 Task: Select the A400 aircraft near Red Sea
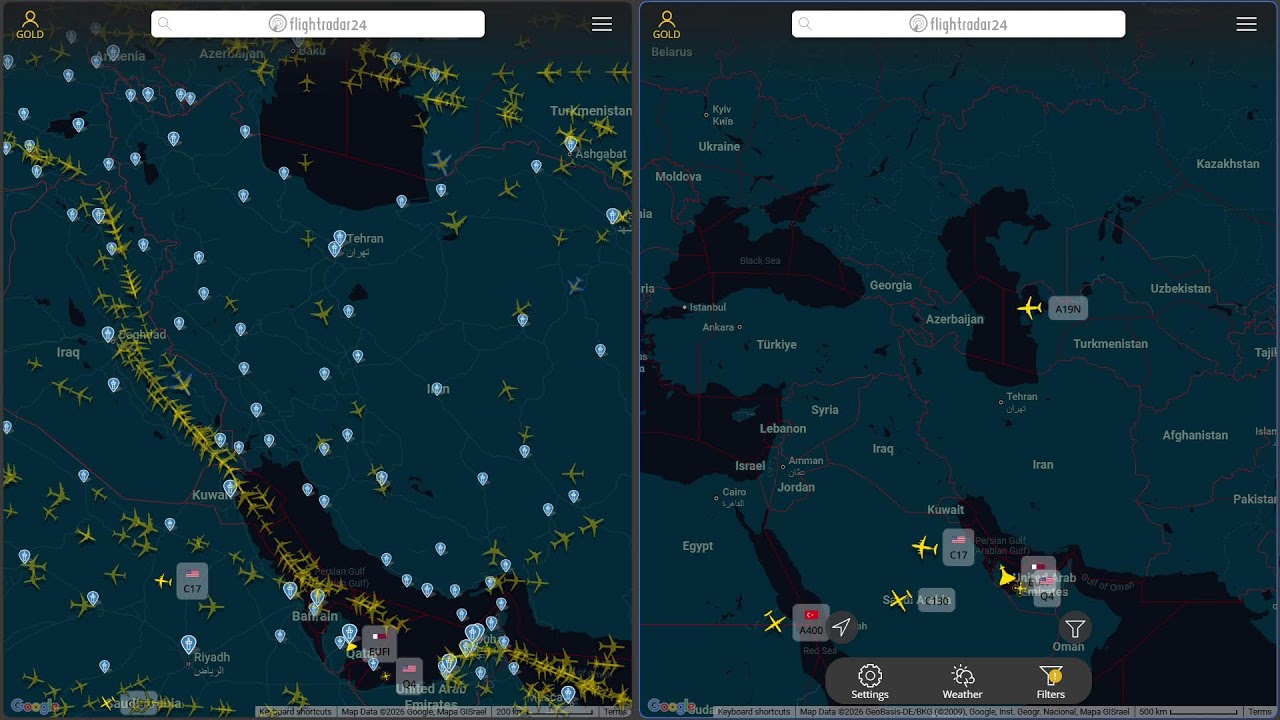pyautogui.click(x=774, y=623)
